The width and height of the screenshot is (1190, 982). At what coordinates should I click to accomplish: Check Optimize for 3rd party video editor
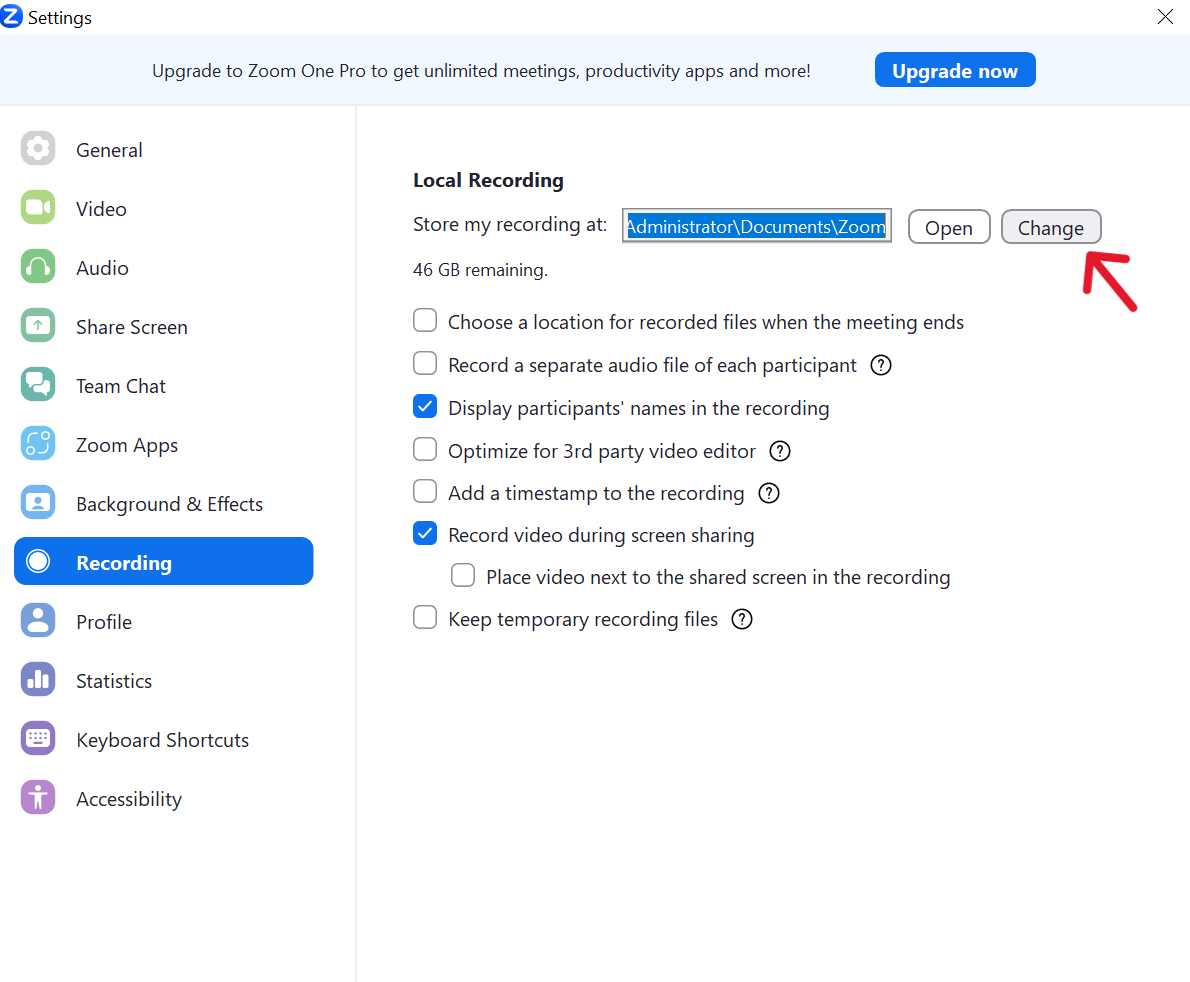click(425, 449)
